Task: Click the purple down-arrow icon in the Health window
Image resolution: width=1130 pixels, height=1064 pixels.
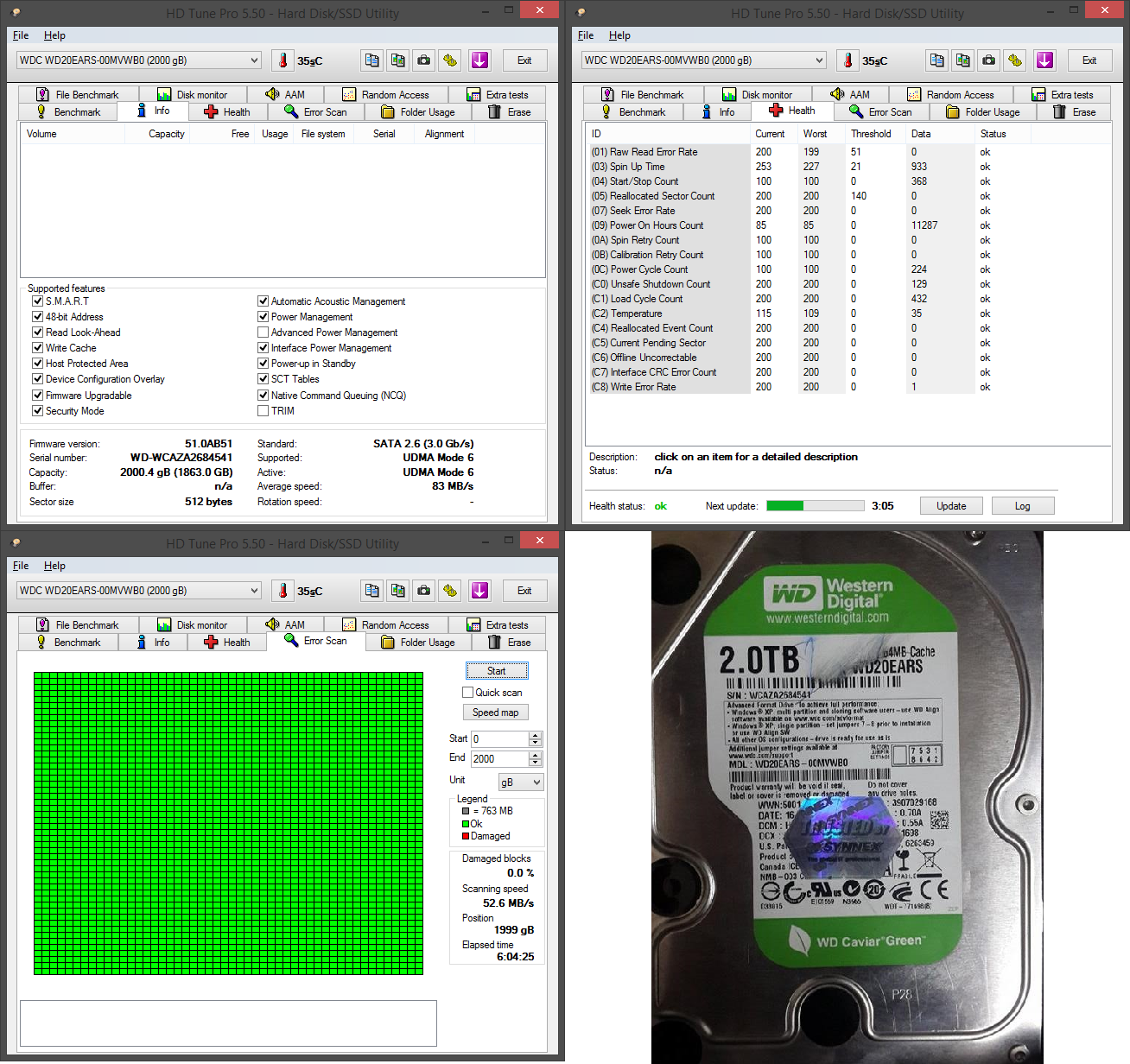Action: click(x=1044, y=60)
